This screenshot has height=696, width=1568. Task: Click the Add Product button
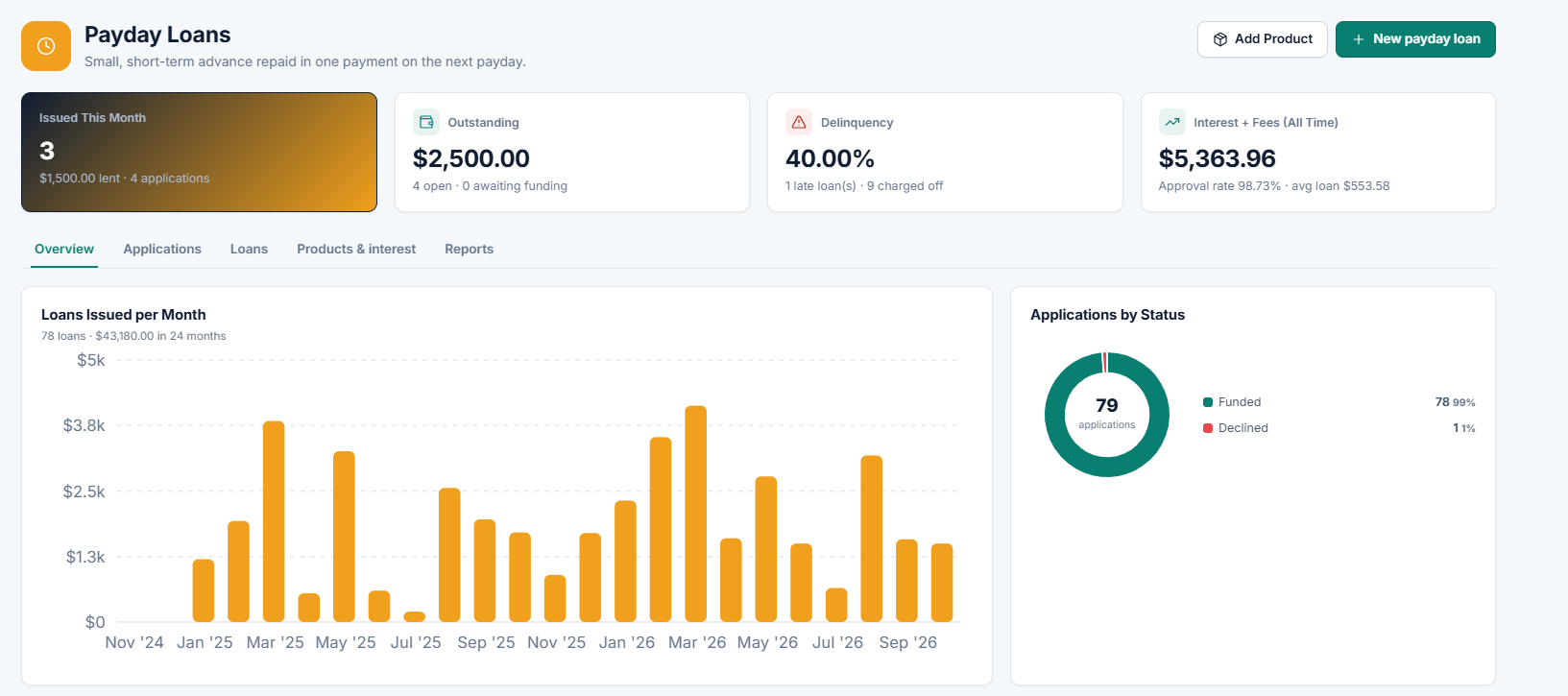[x=1263, y=39]
